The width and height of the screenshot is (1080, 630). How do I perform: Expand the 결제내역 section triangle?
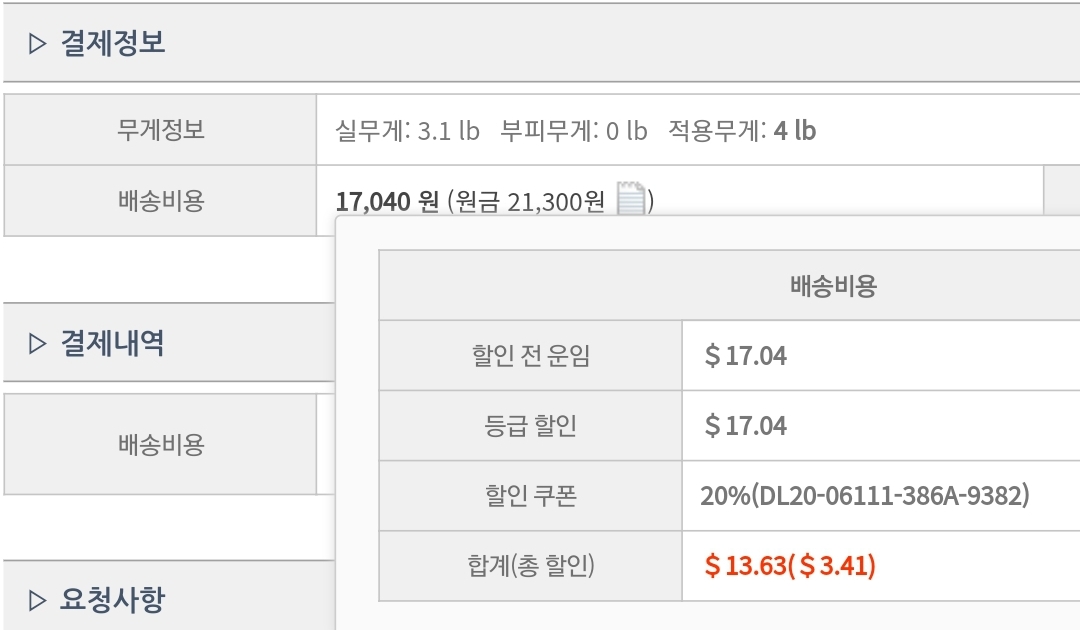pyautogui.click(x=38, y=343)
